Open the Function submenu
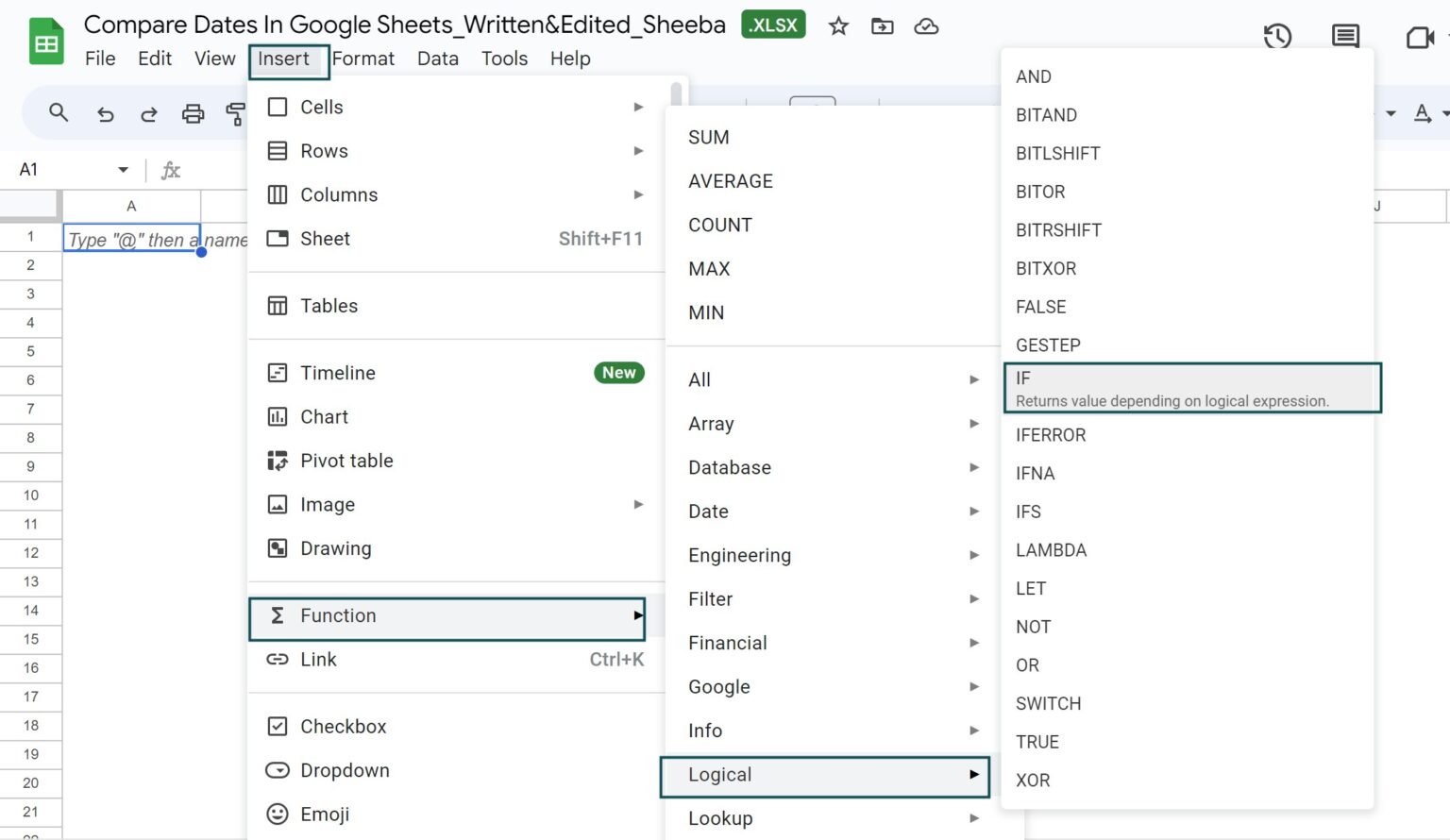Image resolution: width=1450 pixels, height=840 pixels. 447,618
